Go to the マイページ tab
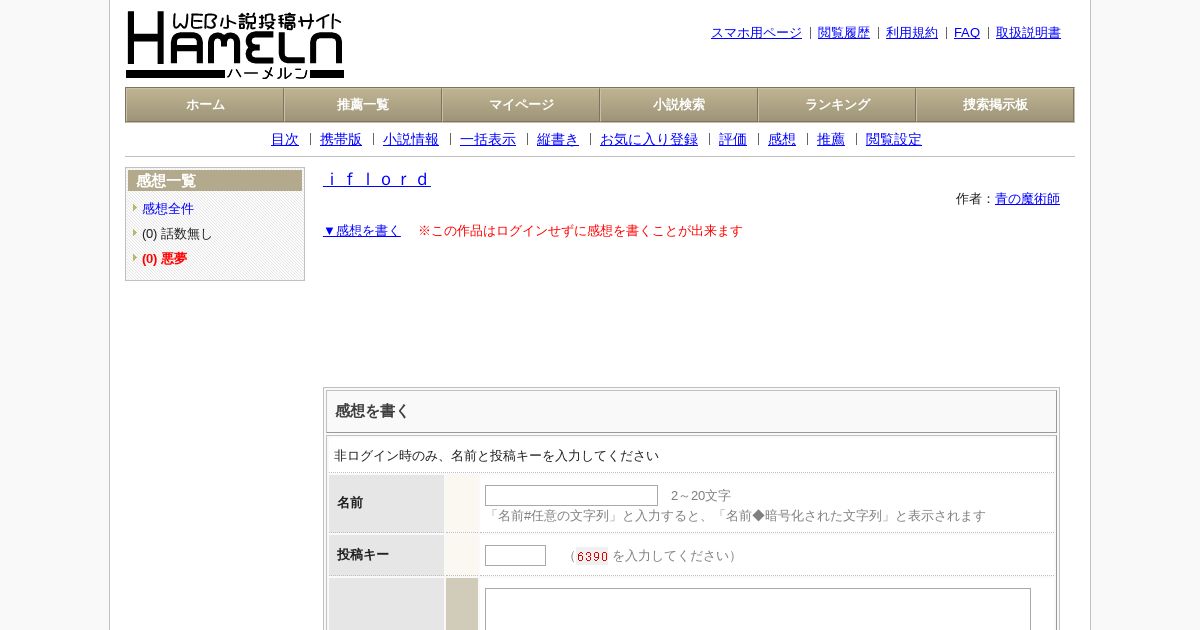The height and width of the screenshot is (630, 1200). point(521,105)
